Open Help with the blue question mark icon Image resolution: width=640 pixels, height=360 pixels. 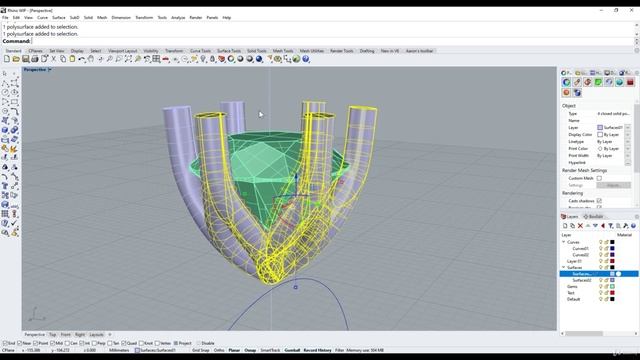[306, 59]
